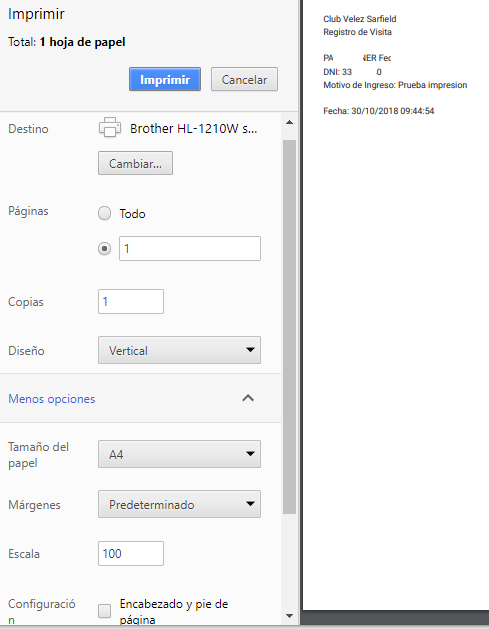489x629 pixels.
Task: Click the Cancelar button
Action: coord(244,79)
